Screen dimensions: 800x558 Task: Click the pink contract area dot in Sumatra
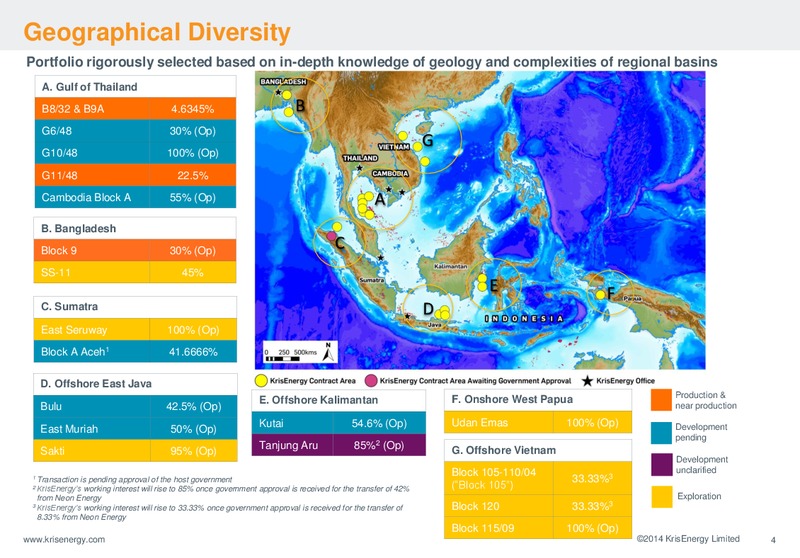pos(331,236)
